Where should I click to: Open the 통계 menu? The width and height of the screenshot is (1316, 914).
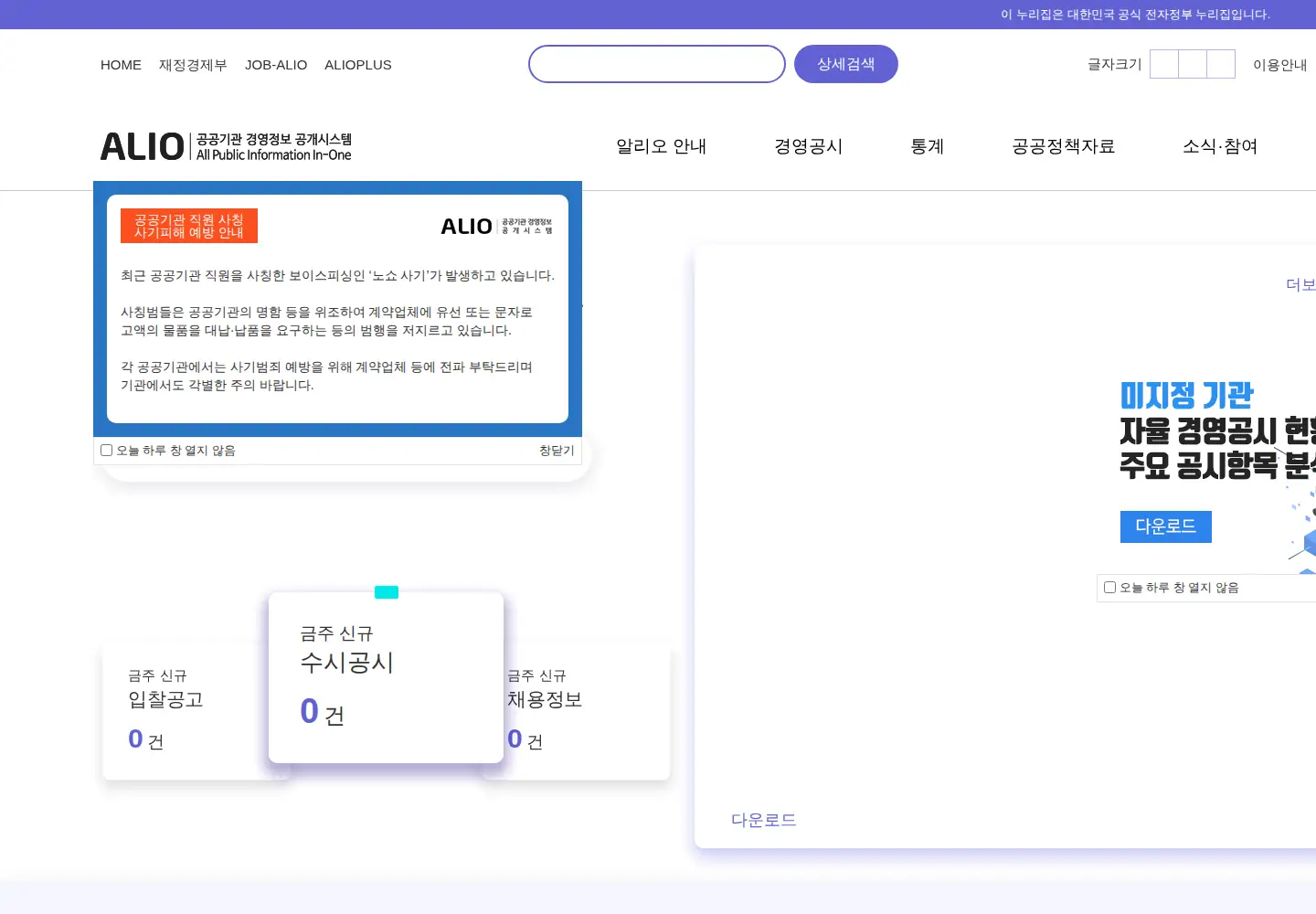click(928, 146)
